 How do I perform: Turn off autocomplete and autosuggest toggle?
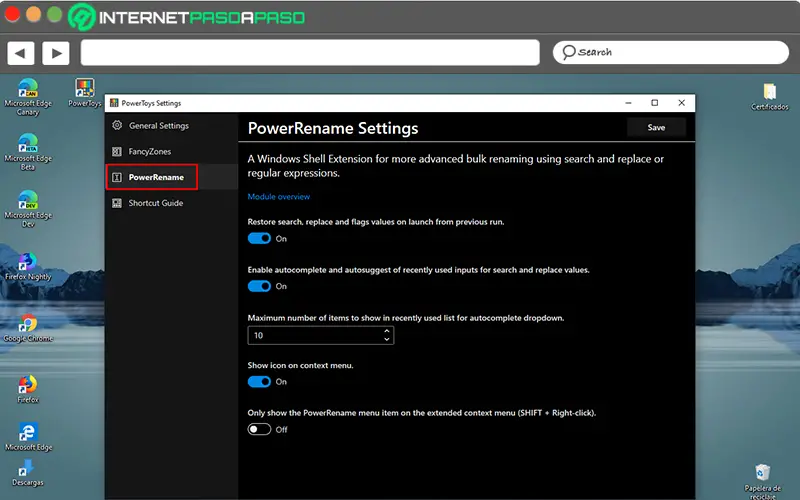(259, 286)
